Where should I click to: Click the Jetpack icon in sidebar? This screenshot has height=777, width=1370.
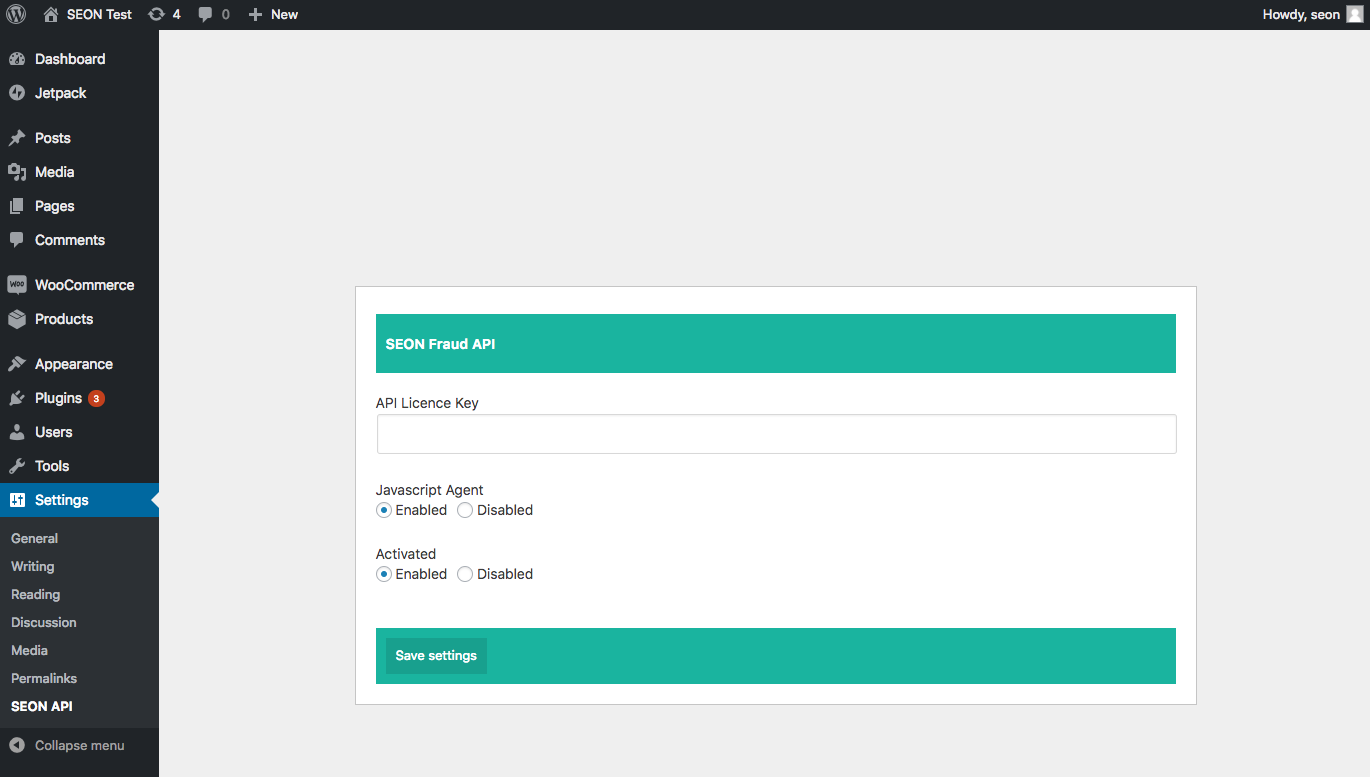click(17, 93)
